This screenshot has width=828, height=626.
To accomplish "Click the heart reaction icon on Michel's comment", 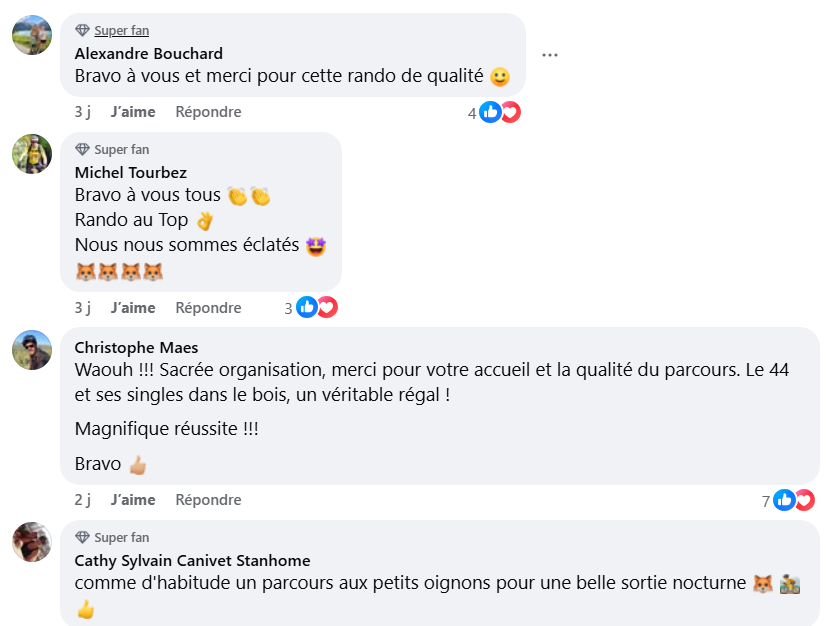I will point(327,308).
